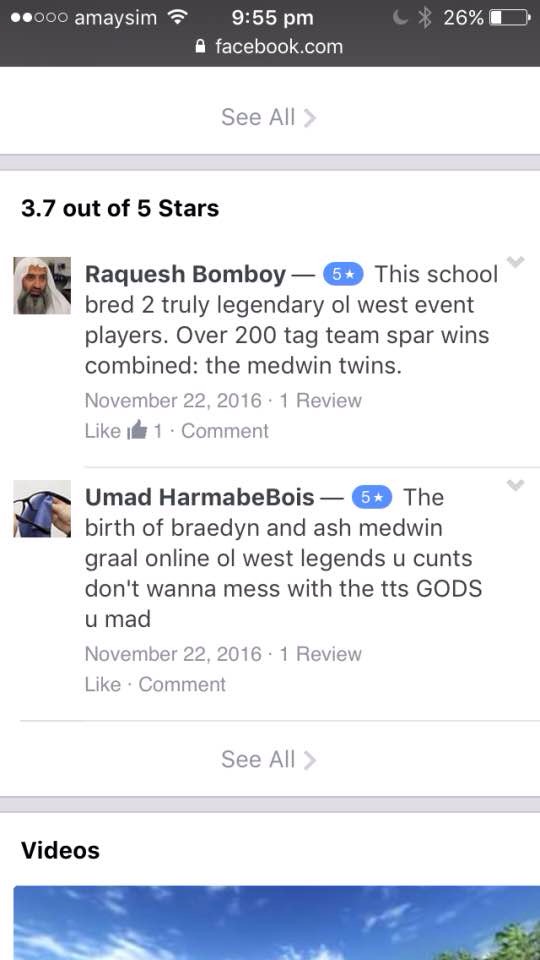540x960 pixels.
Task: Tap the battery icon in status bar
Action: [510, 17]
